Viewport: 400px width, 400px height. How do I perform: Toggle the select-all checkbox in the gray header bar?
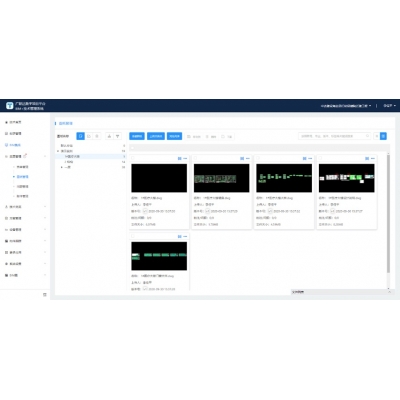click(x=132, y=148)
